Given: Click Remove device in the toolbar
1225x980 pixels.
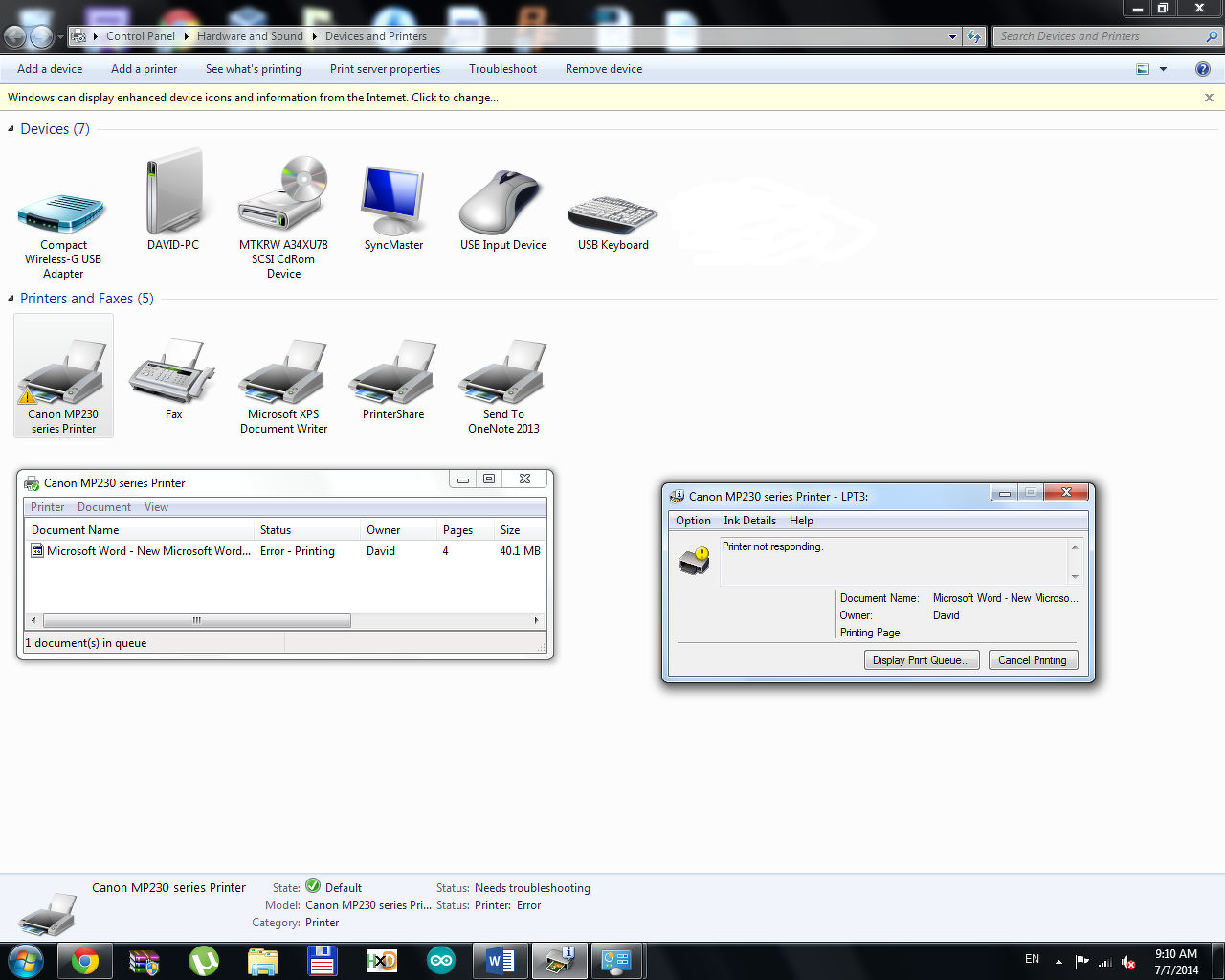Looking at the screenshot, I should [x=603, y=69].
